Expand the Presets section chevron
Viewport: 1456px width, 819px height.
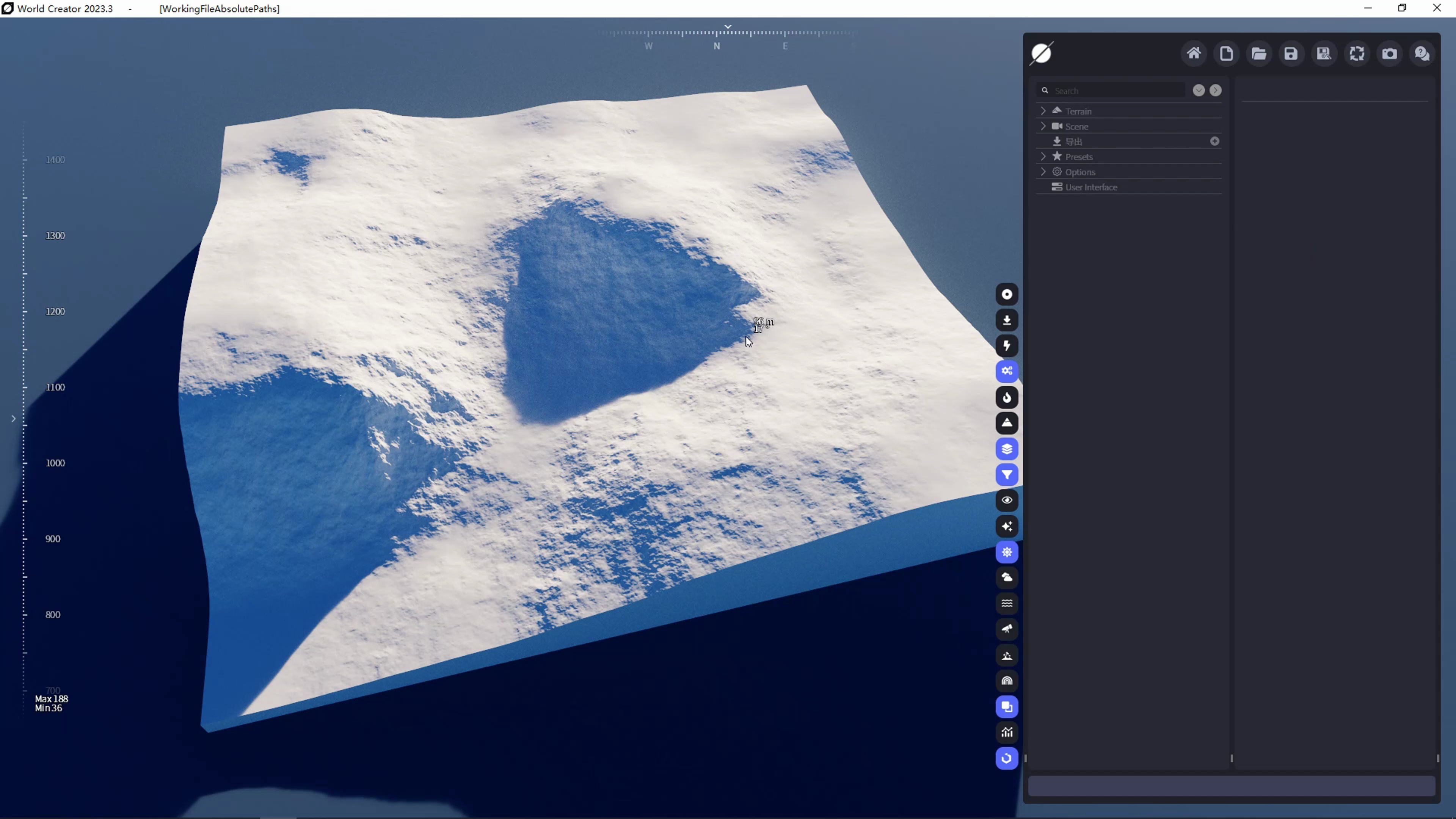[x=1043, y=157]
